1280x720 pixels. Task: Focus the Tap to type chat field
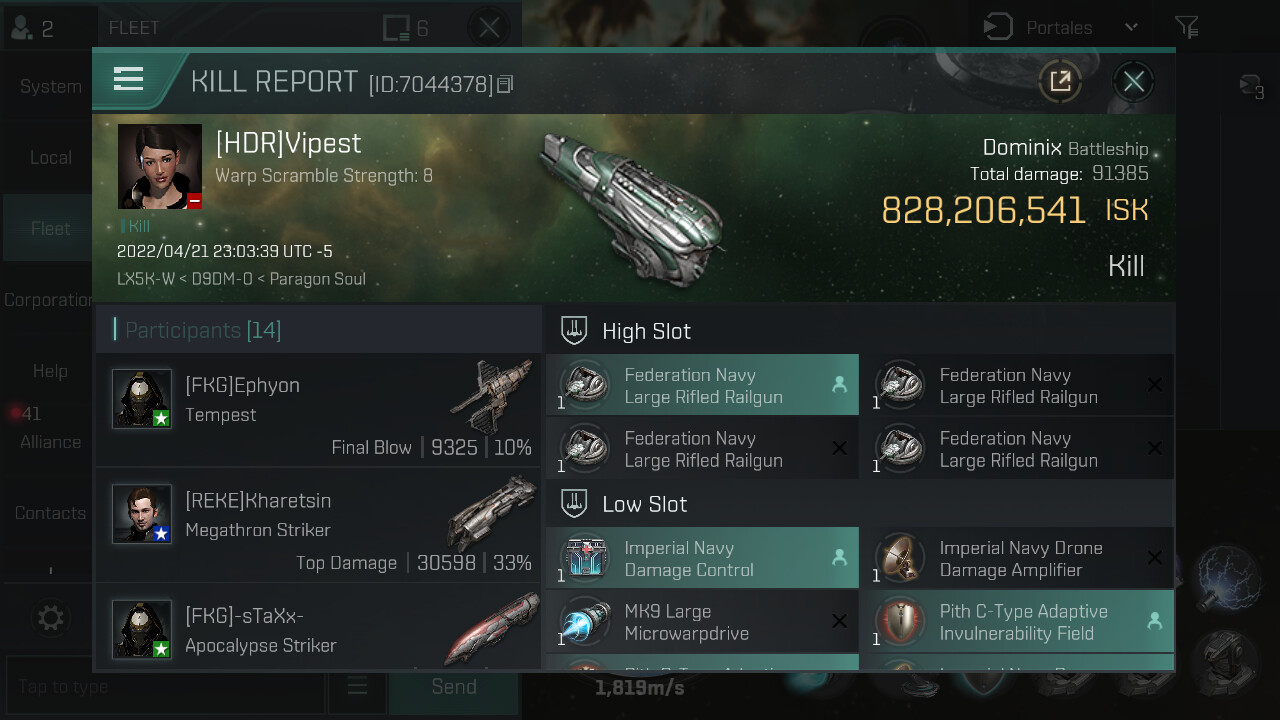[165, 686]
